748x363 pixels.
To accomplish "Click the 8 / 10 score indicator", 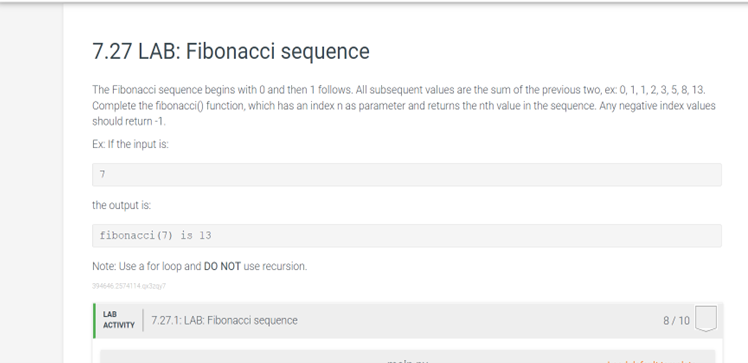I will [x=676, y=321].
